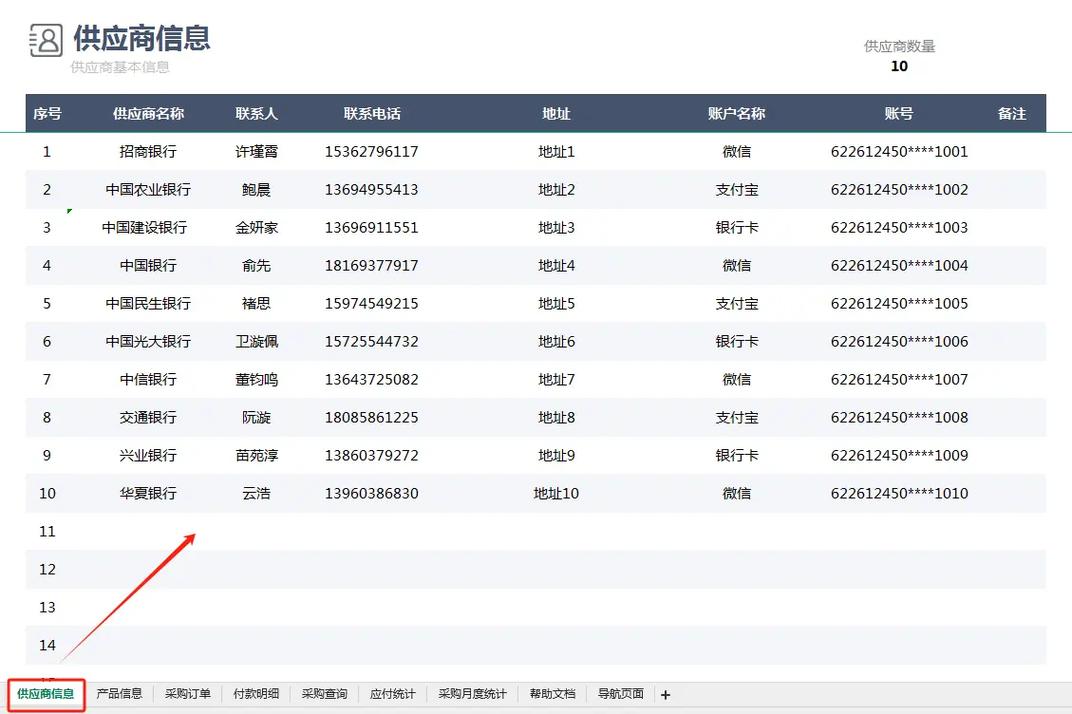Select the 中国建设银行 supplier cell

(144, 228)
